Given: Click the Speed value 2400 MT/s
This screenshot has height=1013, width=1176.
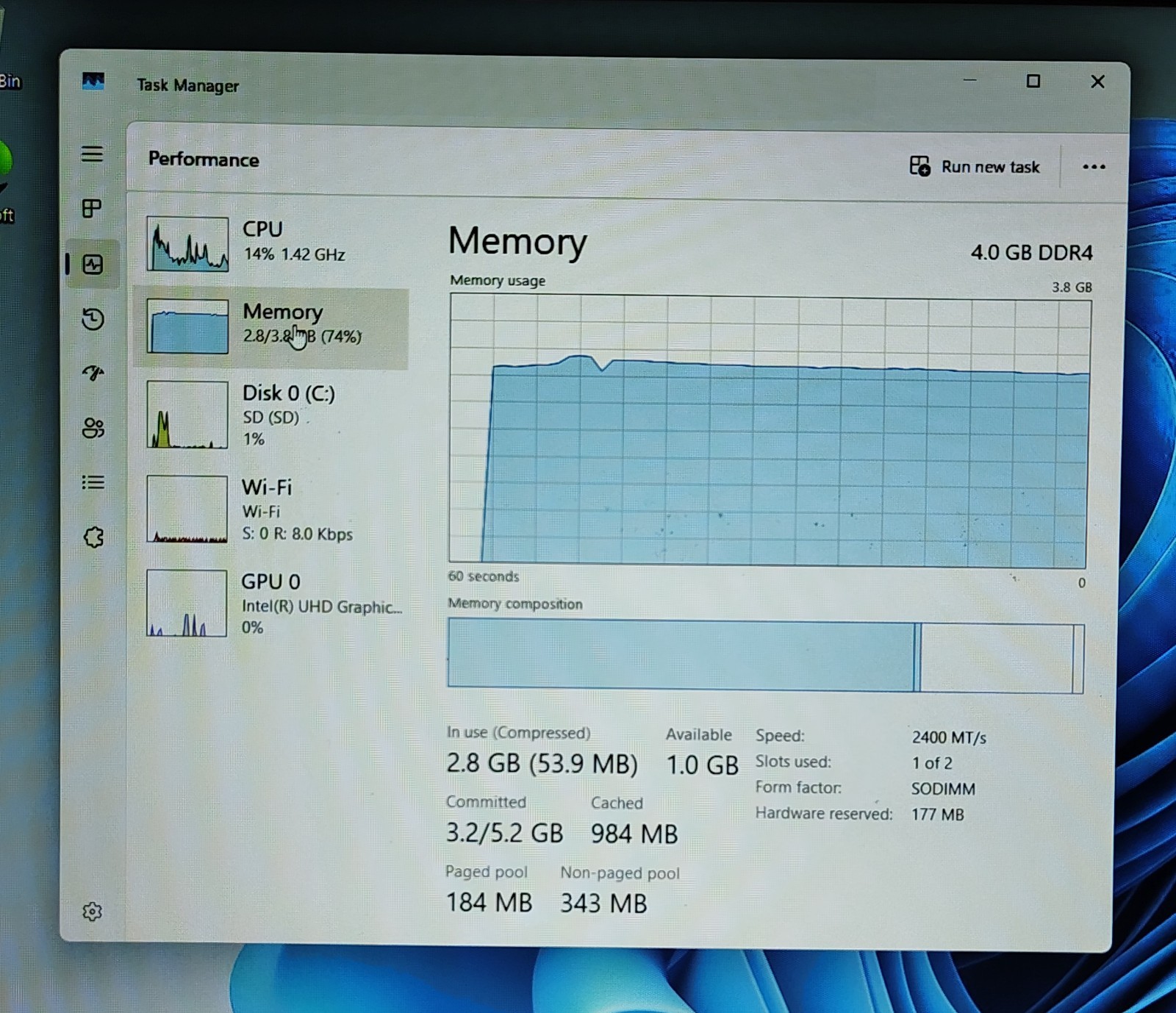Looking at the screenshot, I should tap(949, 737).
